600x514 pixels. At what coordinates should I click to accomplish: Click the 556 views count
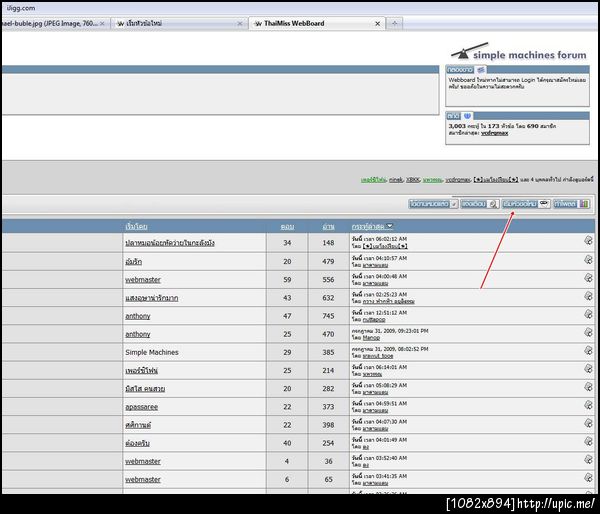click(328, 280)
